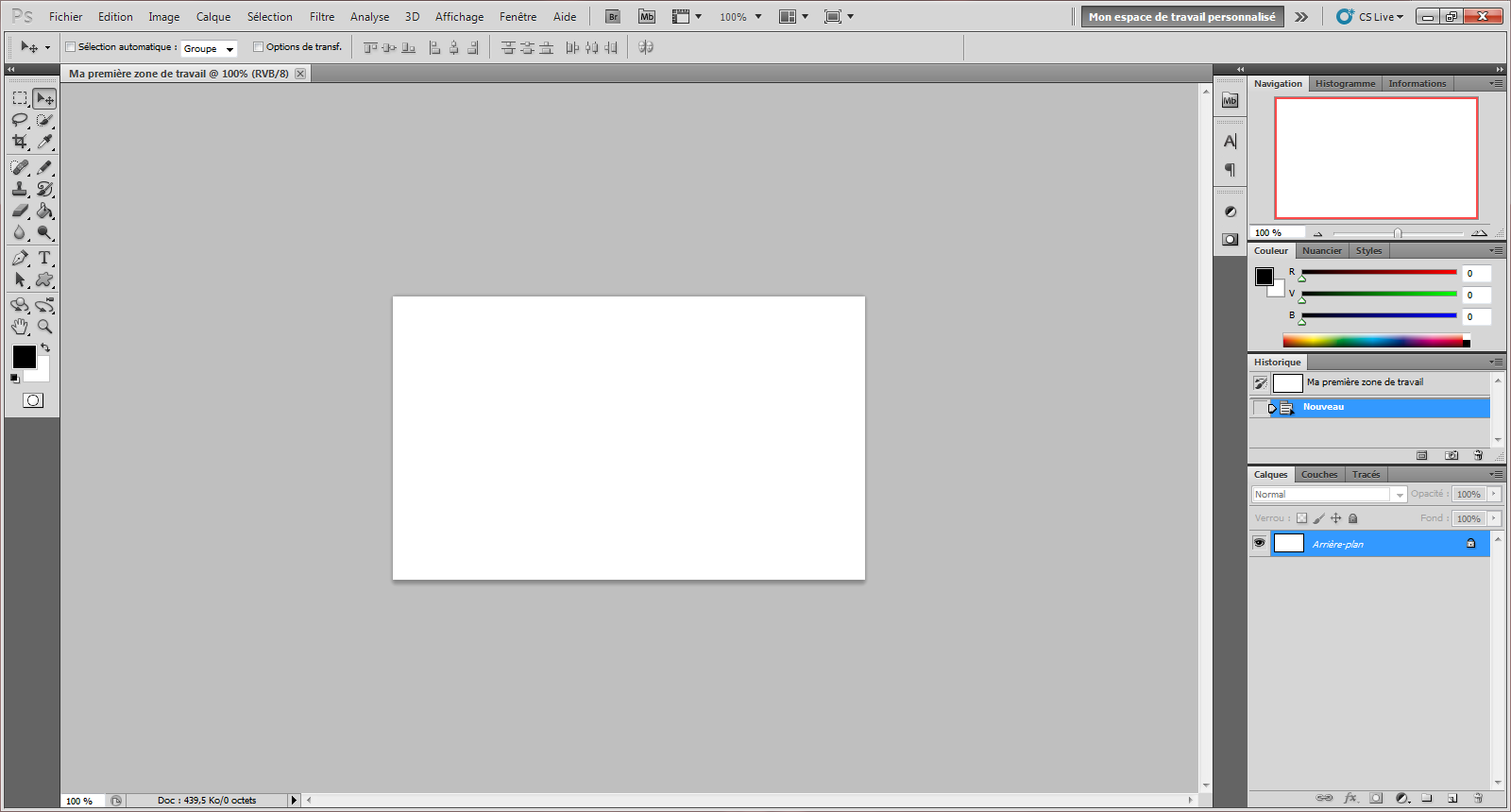Select the Crop tool
The image size is (1511, 812).
coord(19,142)
